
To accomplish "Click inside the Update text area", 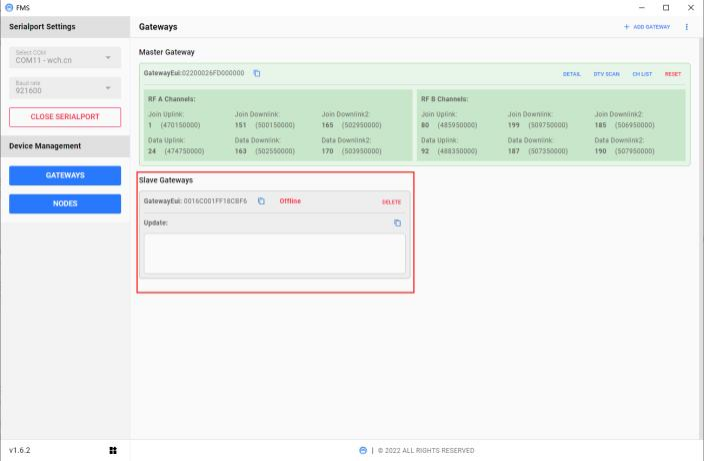I will (274, 253).
